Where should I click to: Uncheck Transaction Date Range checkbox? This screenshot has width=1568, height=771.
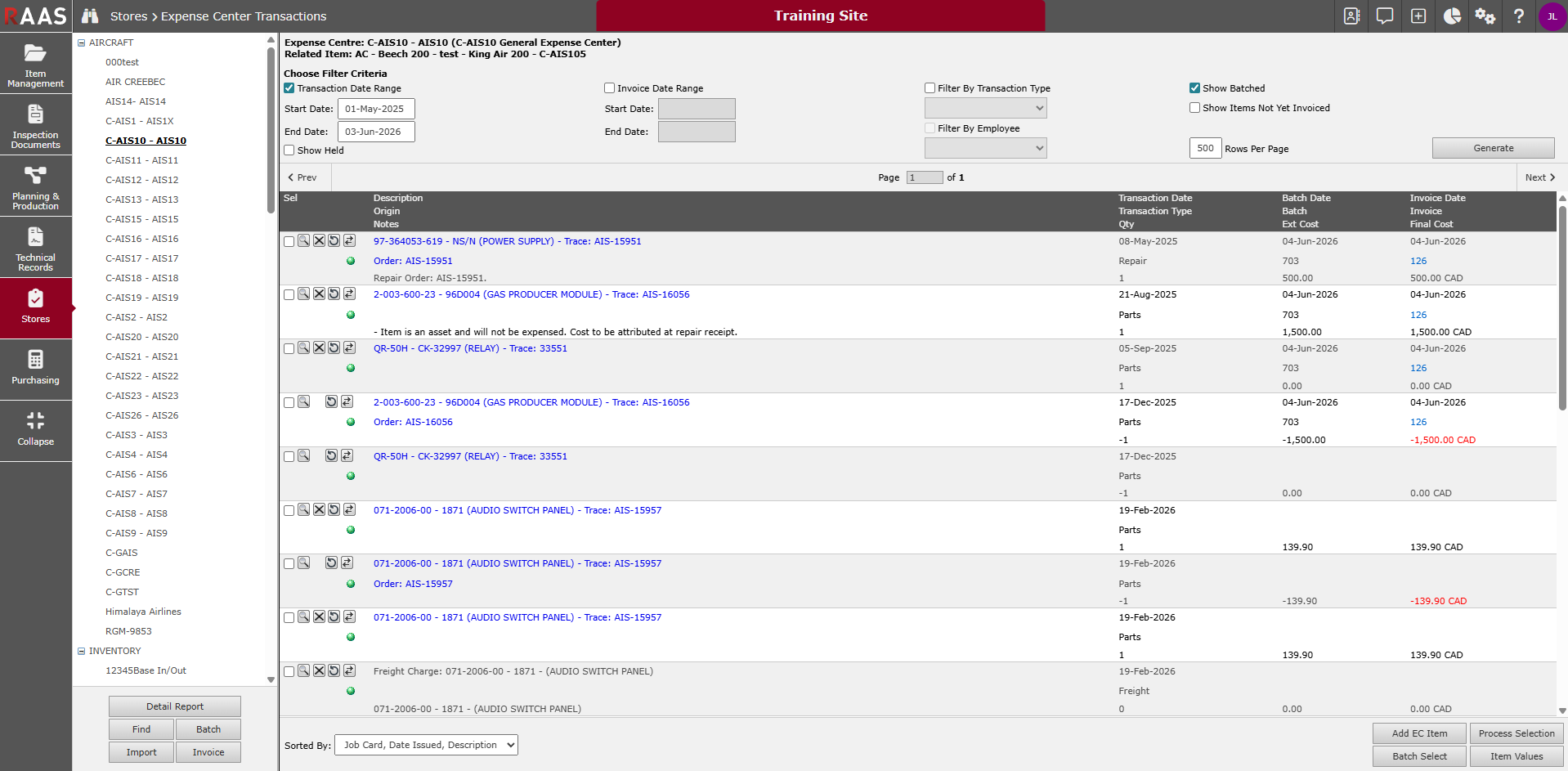click(x=289, y=87)
